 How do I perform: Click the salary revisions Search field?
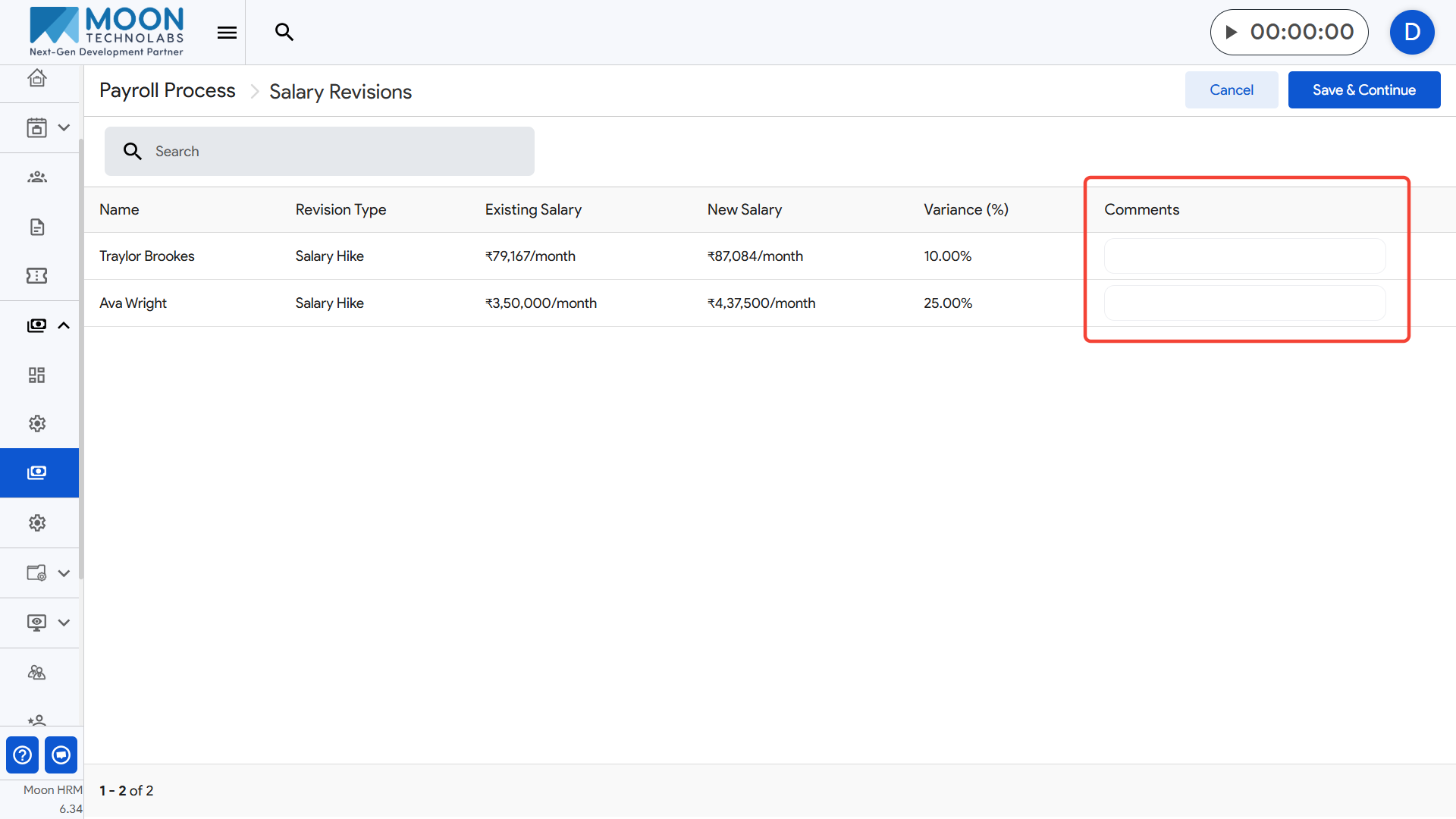click(x=334, y=152)
